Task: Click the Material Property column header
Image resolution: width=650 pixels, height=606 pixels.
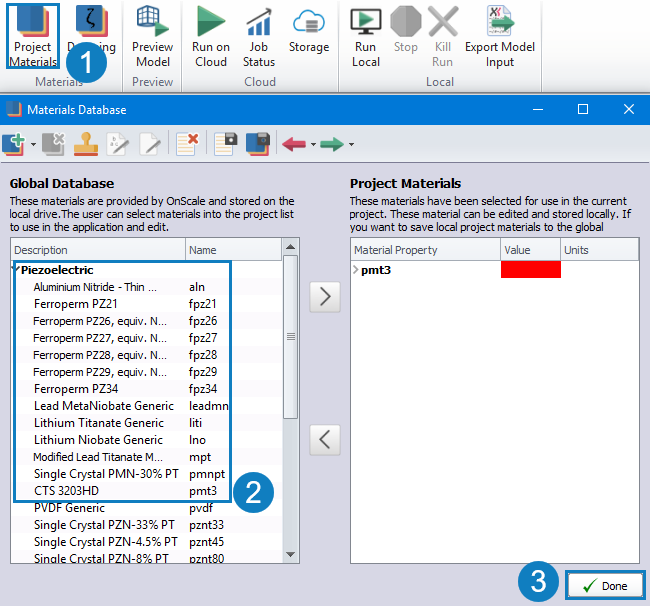Action: 426,250
